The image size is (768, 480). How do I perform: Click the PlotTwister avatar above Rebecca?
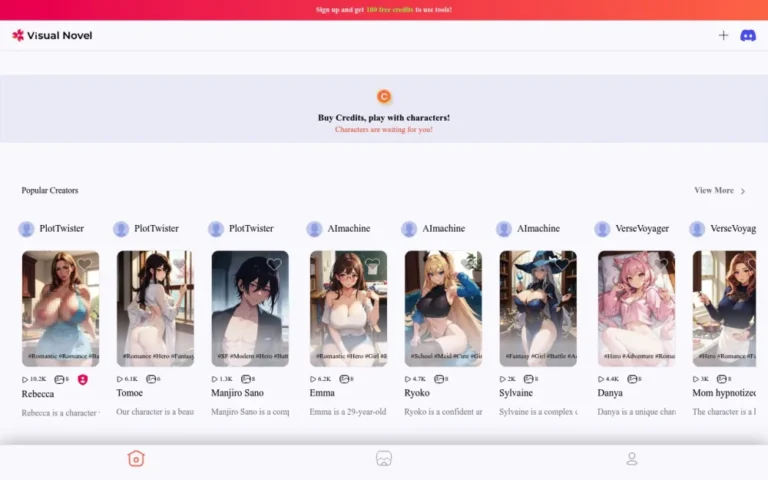(26, 229)
